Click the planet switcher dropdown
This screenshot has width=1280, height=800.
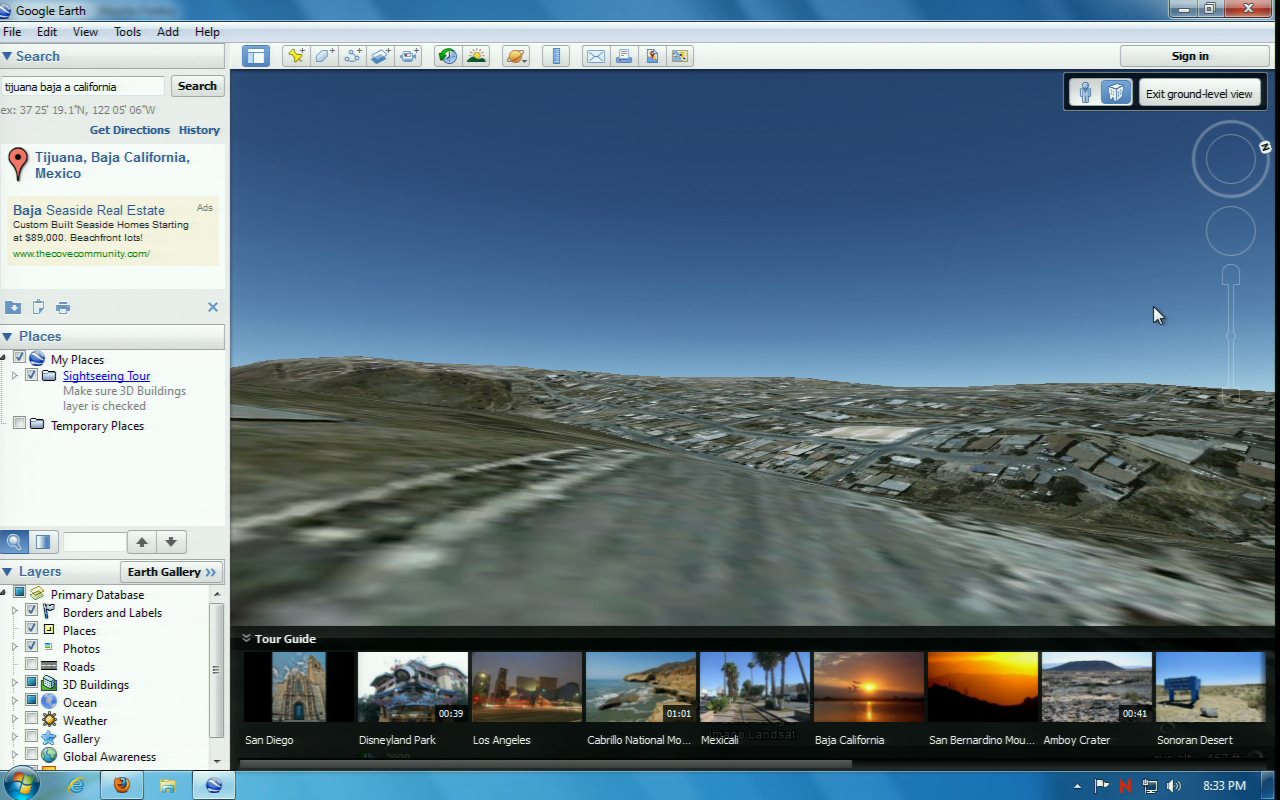coord(516,56)
